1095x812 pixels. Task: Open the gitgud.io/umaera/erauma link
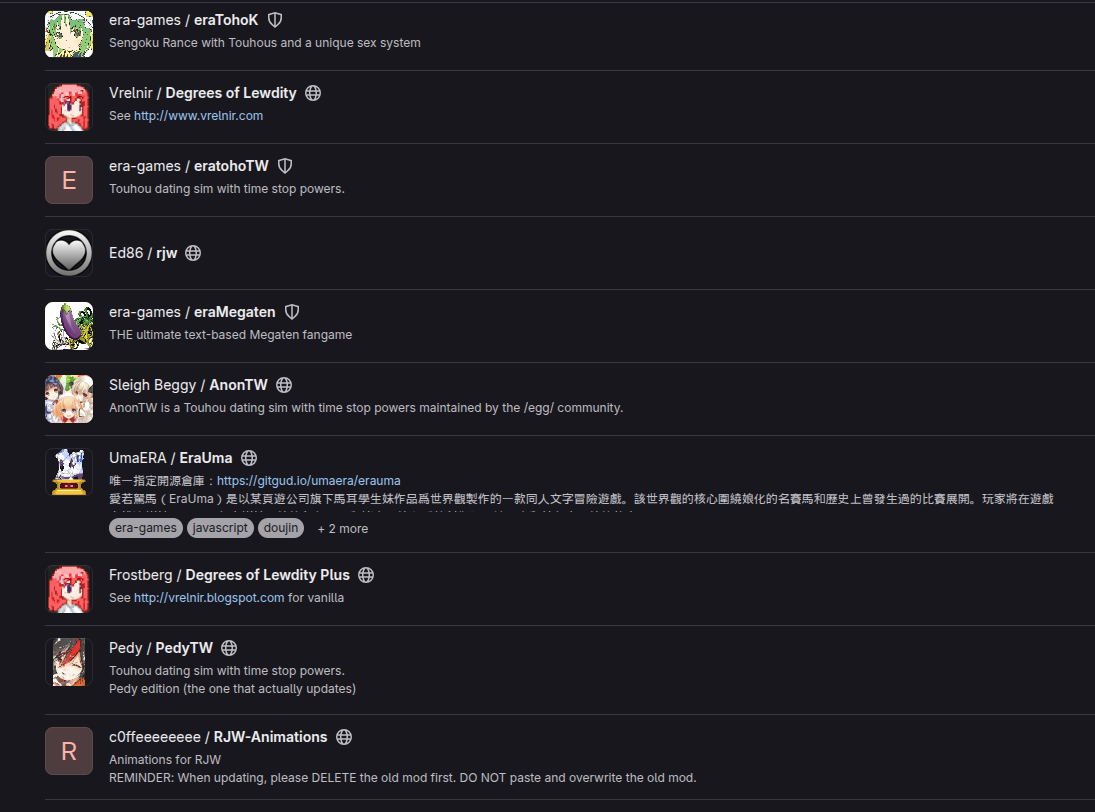[x=308, y=481]
